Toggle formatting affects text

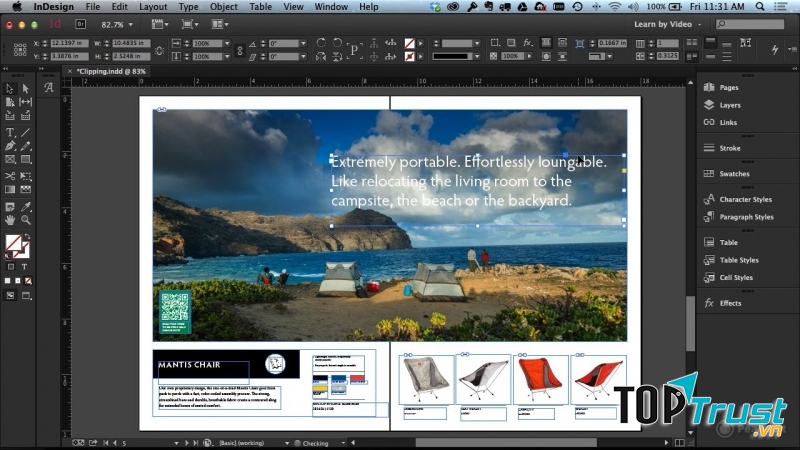point(24,266)
